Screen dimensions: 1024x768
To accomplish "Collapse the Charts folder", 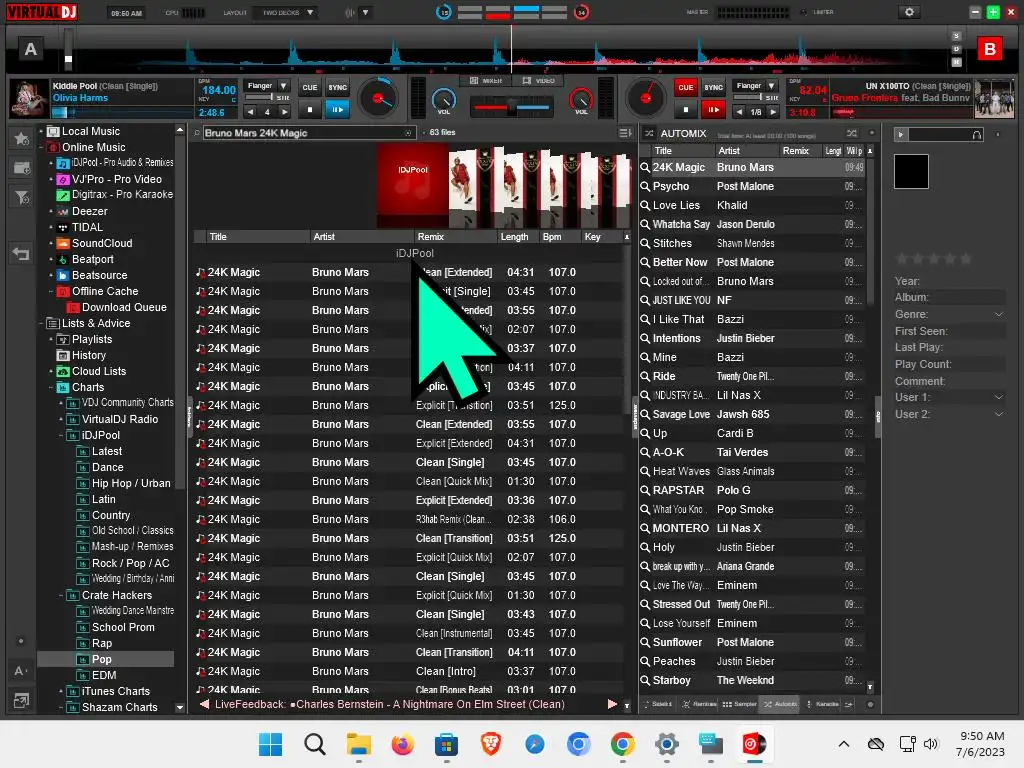I will tap(51, 387).
